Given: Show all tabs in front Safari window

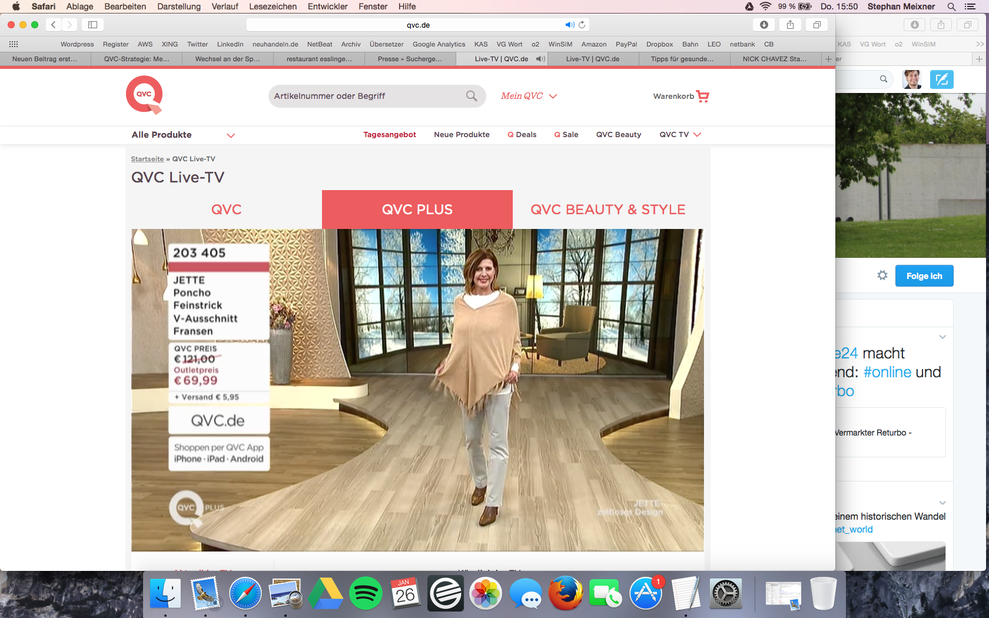Looking at the screenshot, I should click(x=816, y=25).
